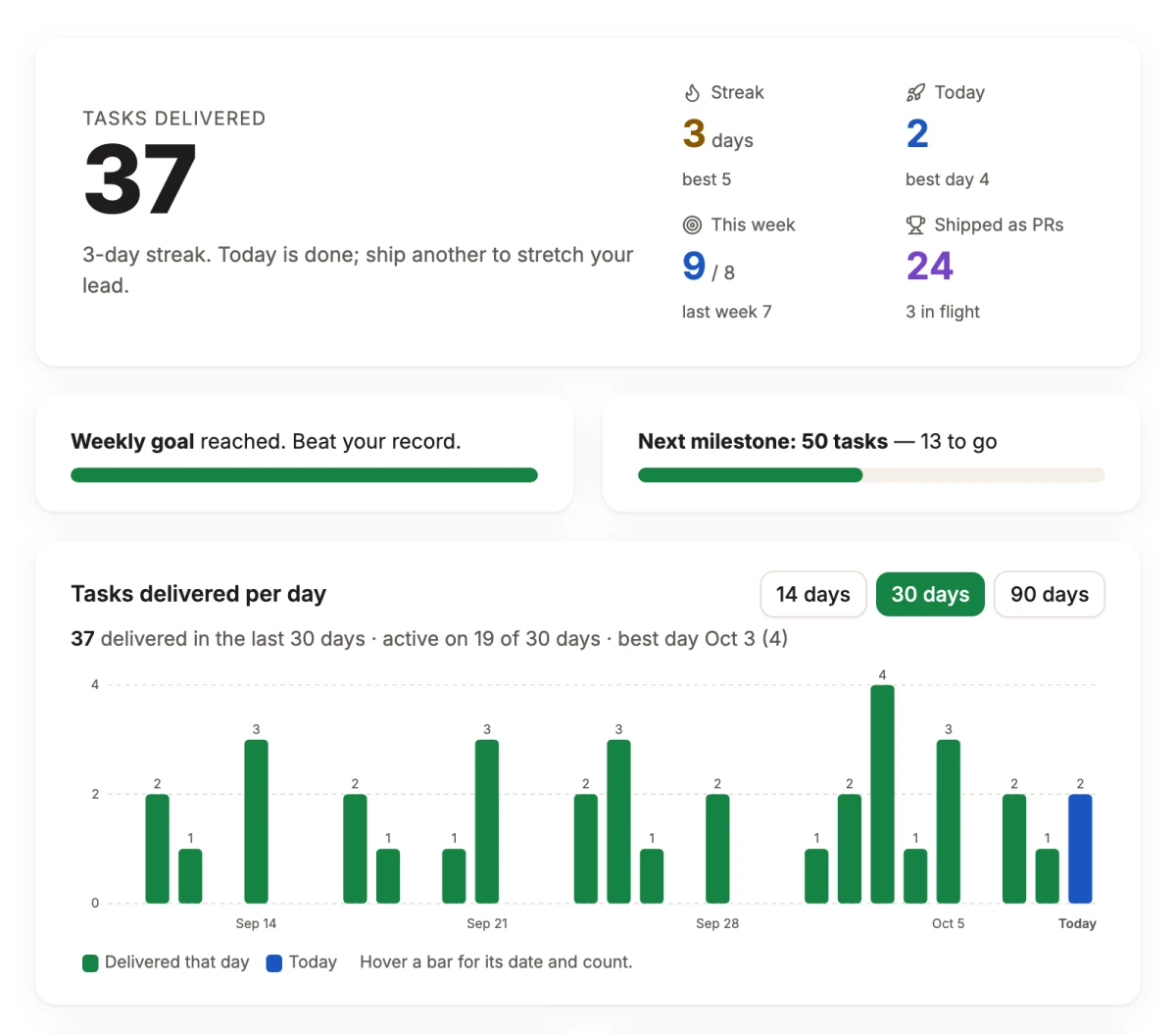
Task: Click the rocket icon beside the Today stat
Action: [x=915, y=93]
